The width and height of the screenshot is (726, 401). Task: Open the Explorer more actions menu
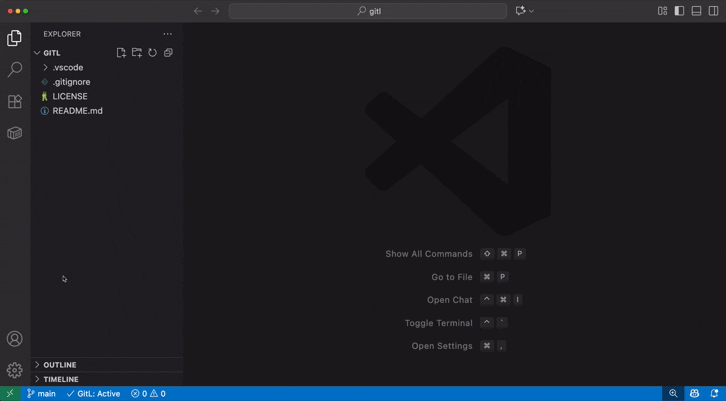pyautogui.click(x=167, y=34)
